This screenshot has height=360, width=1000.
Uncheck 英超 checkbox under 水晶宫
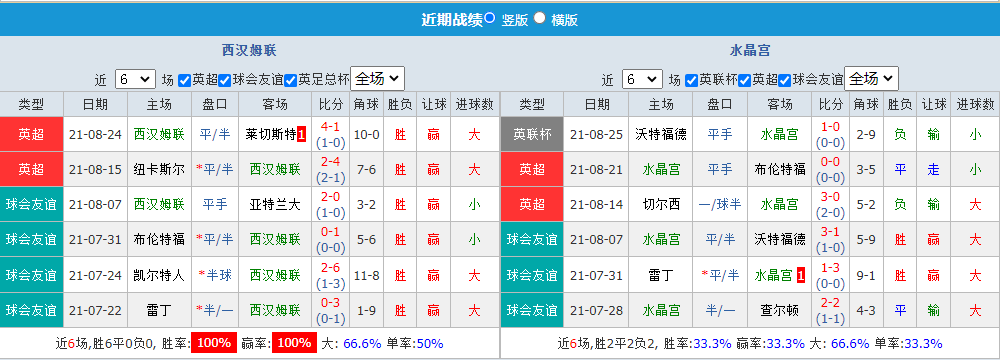pyautogui.click(x=745, y=80)
